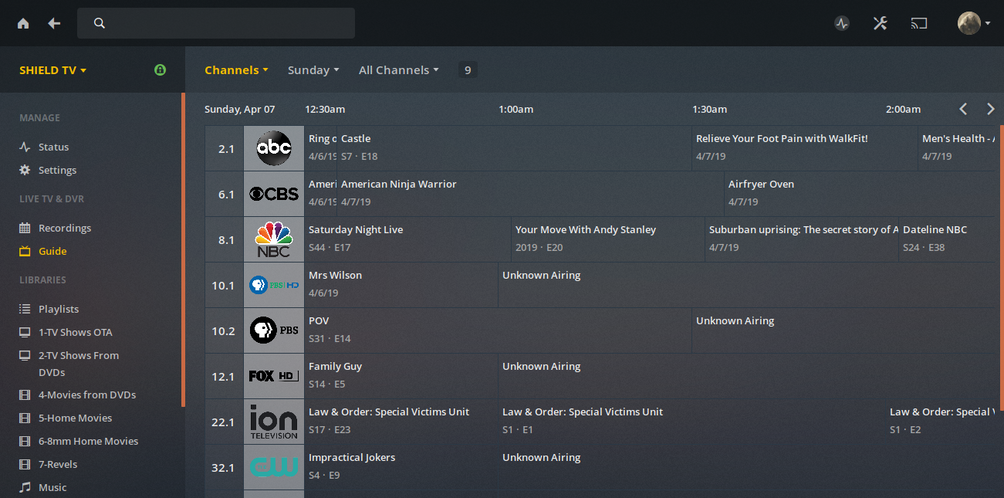The image size is (1004, 498).
Task: Click the 1:30am time header
Action: [709, 109]
